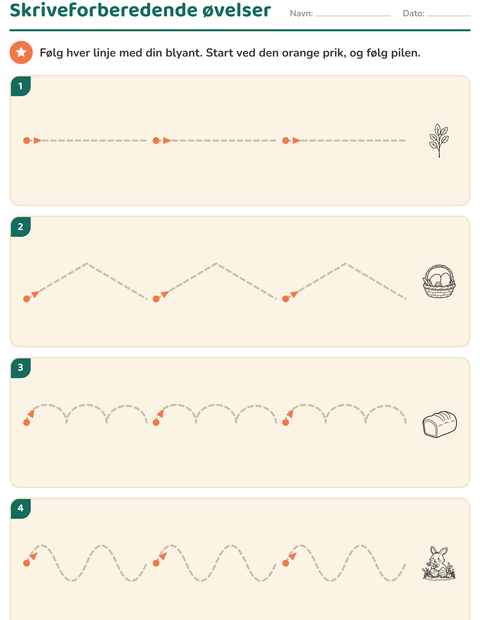Click the Easter egg basket illustration
The width and height of the screenshot is (480, 620).
click(439, 281)
